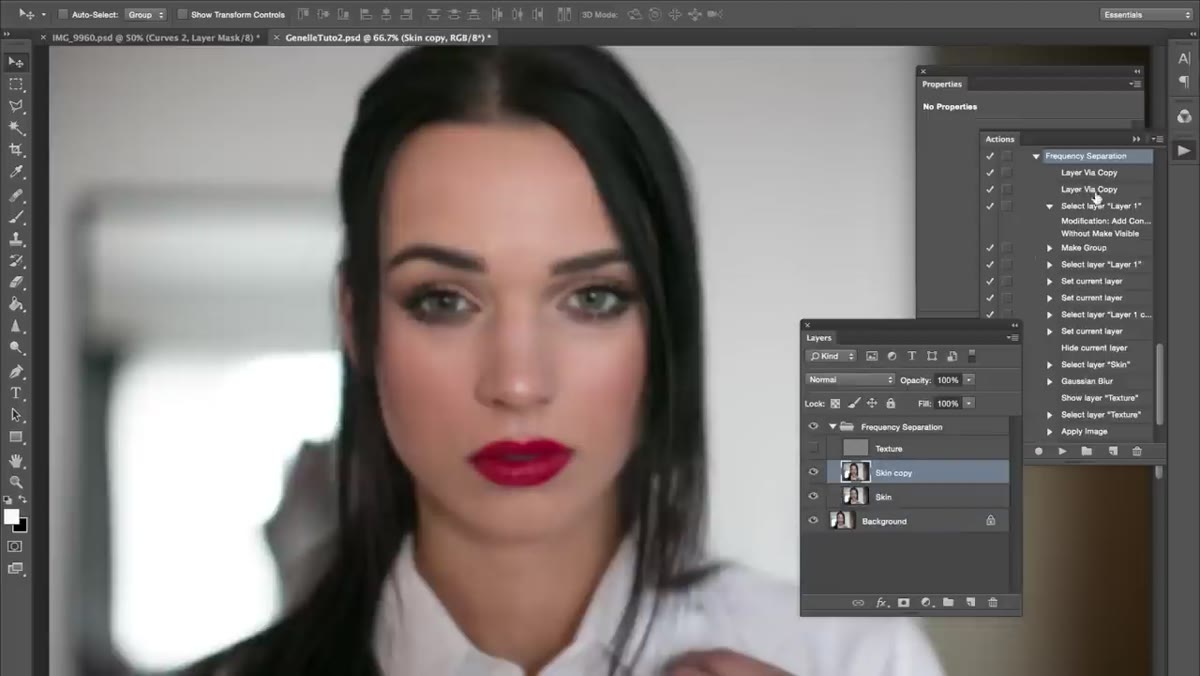
Task: Delete action with Actions trash icon
Action: [x=1136, y=451]
